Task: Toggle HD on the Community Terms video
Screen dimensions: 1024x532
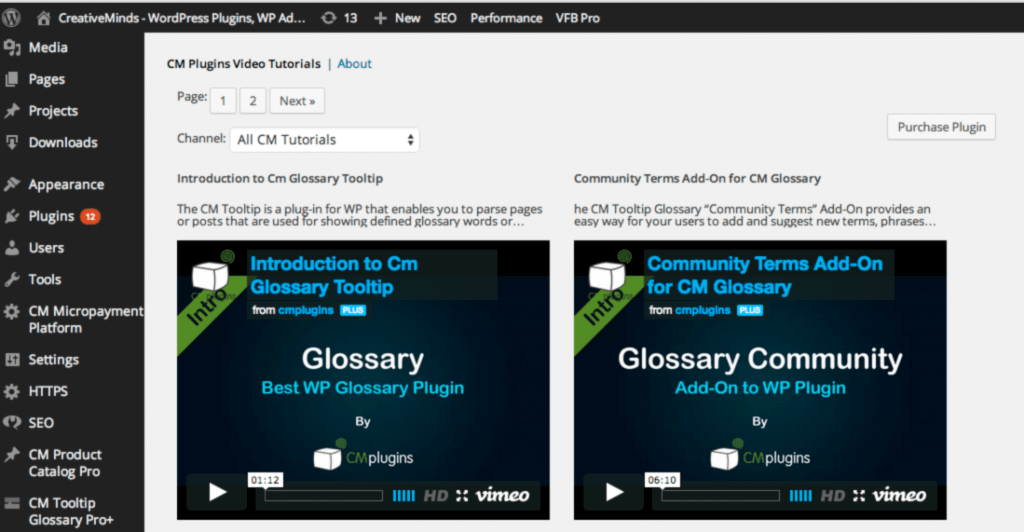Action: coord(833,496)
